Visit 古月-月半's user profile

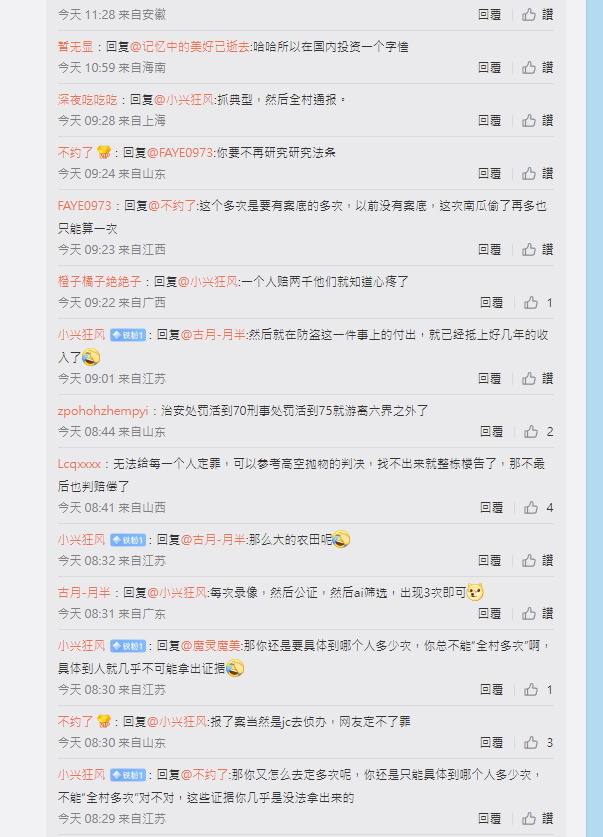[x=84, y=593]
